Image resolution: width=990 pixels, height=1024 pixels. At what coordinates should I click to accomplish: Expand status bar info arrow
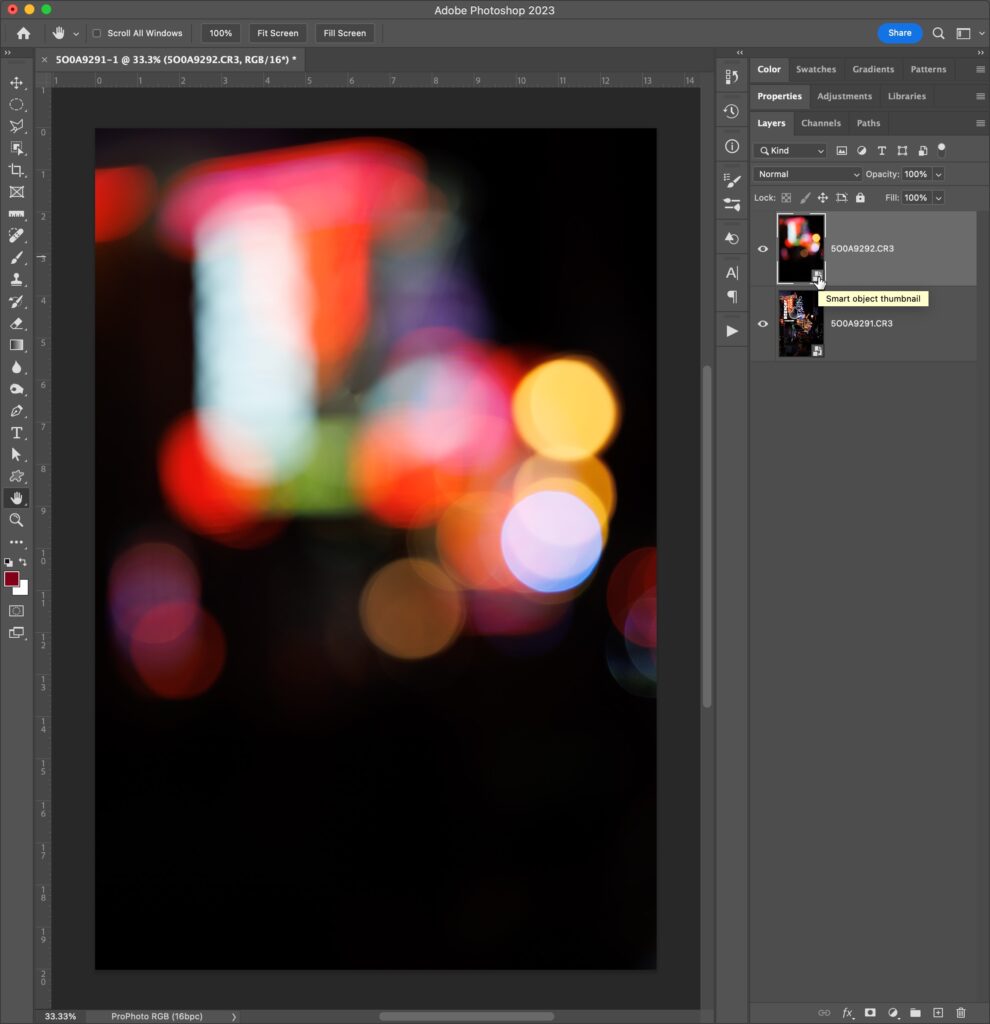[x=234, y=1017]
